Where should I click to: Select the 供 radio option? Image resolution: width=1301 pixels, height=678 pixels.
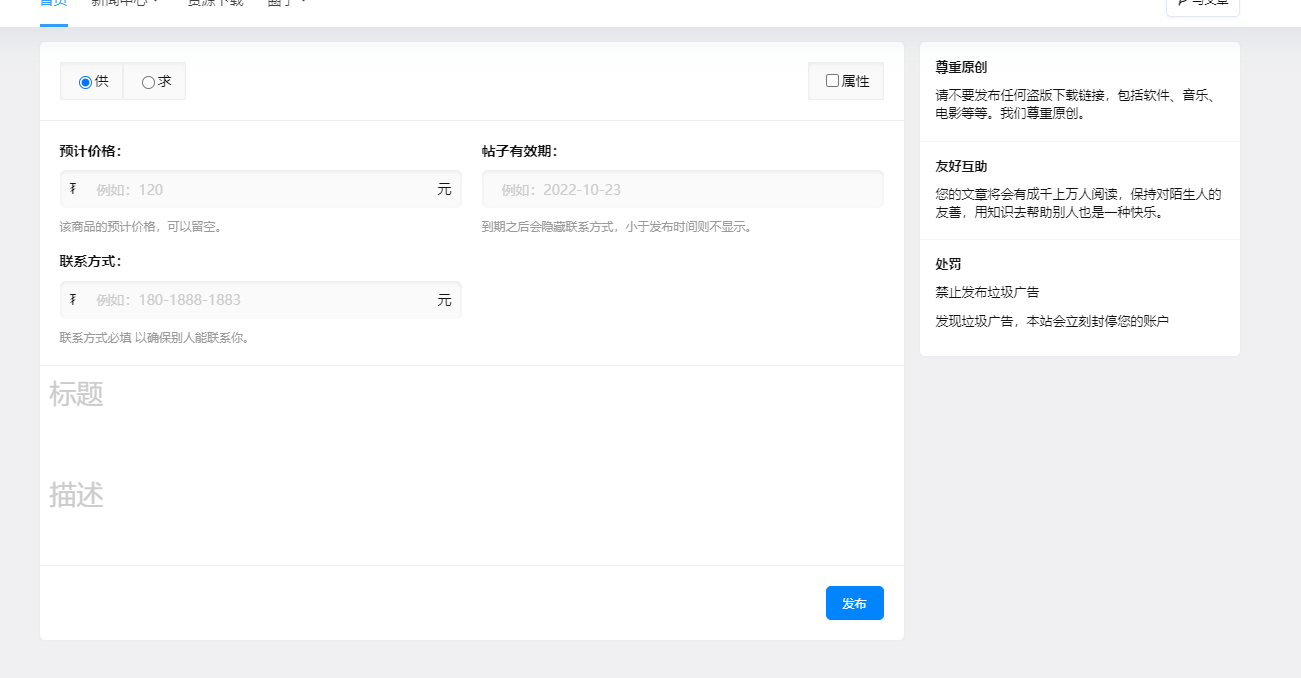point(85,82)
